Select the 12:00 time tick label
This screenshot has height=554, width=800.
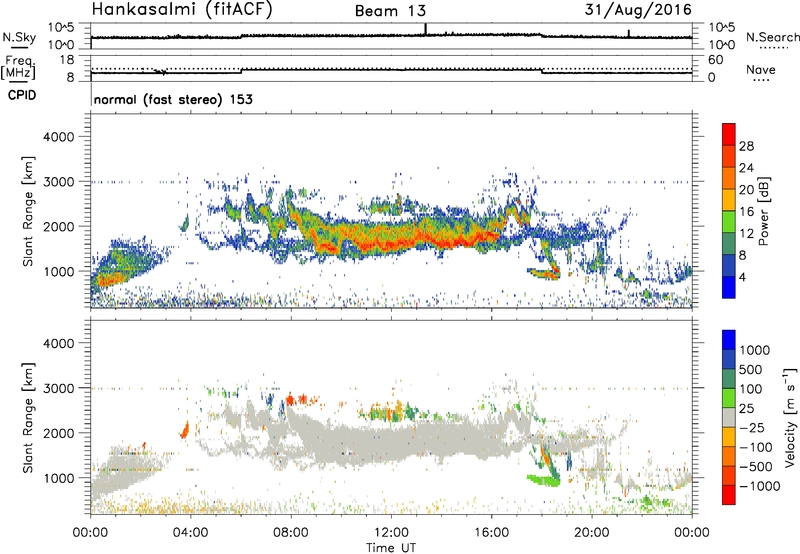pos(391,533)
